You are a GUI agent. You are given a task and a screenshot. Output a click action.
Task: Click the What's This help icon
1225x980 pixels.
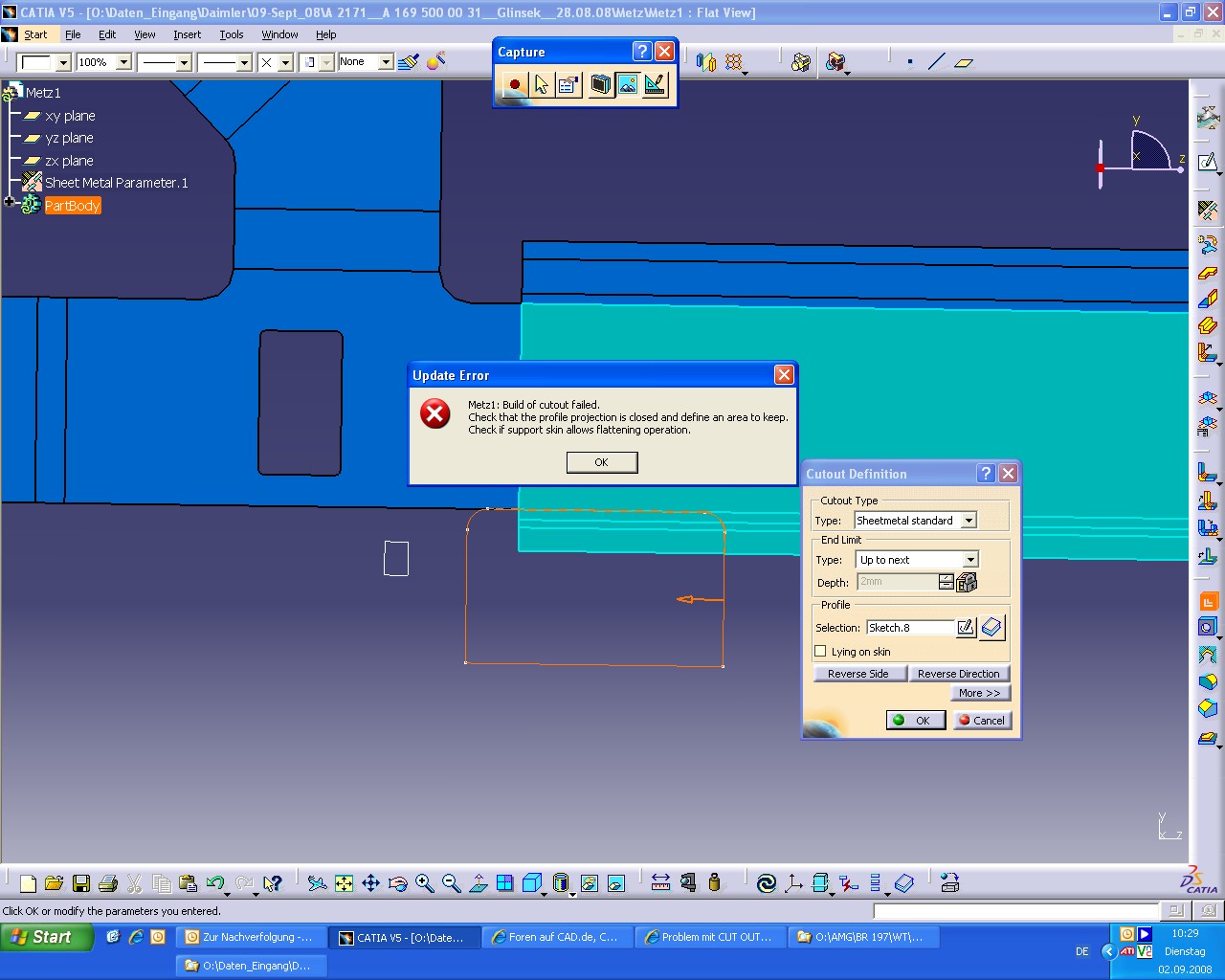[x=273, y=883]
